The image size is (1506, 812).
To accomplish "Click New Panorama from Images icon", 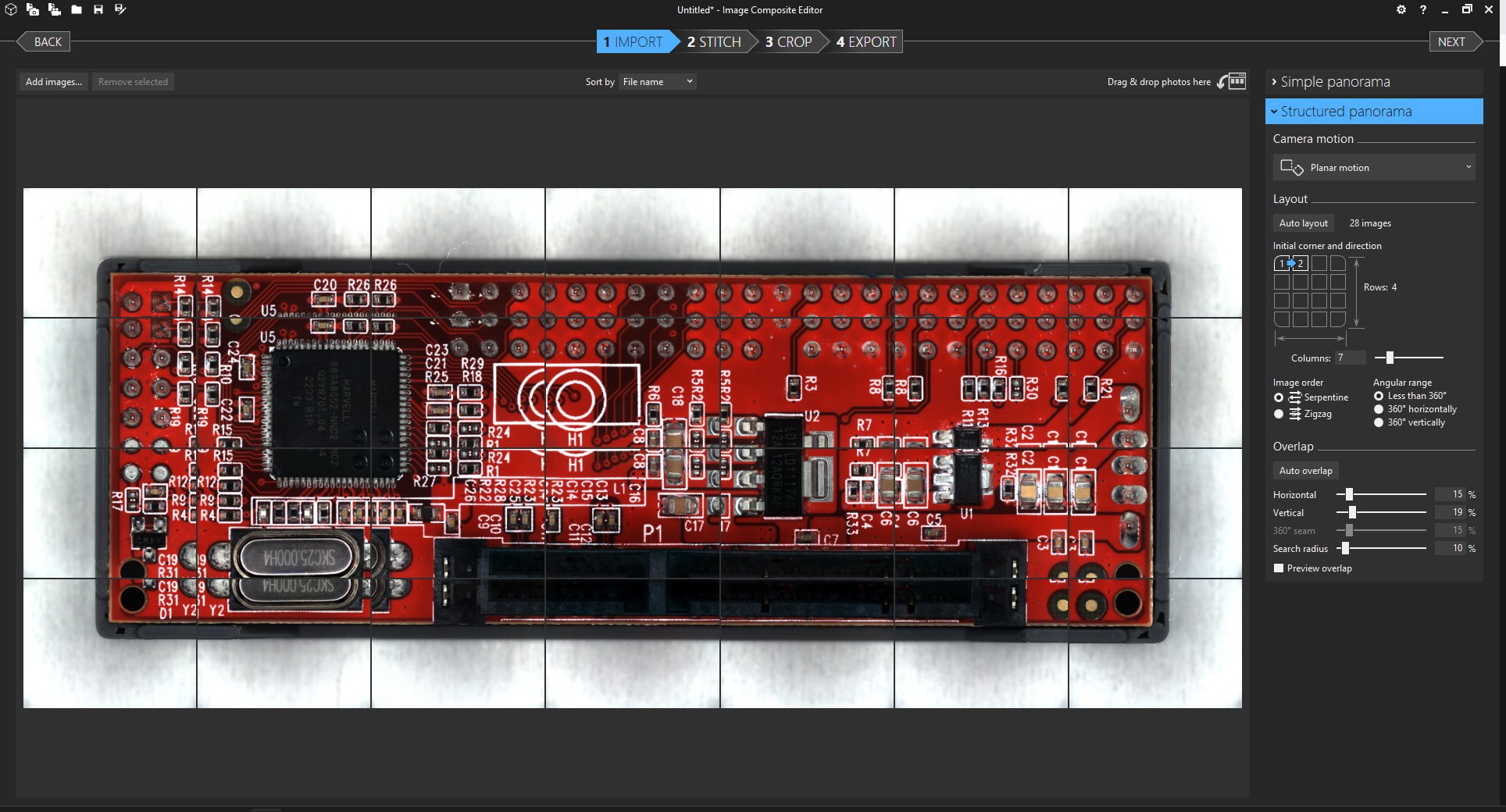I will point(33,9).
